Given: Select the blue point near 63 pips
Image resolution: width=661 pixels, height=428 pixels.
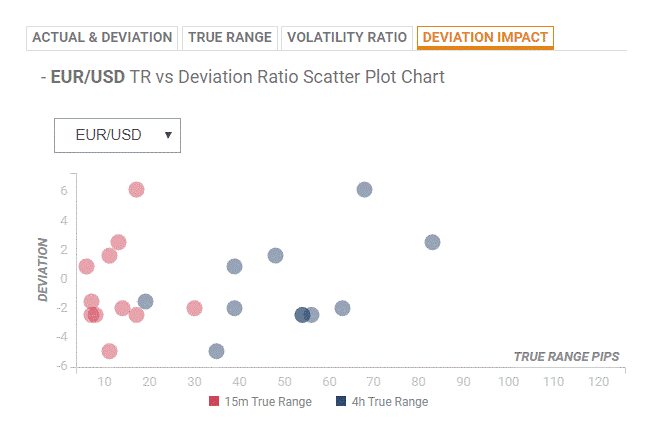Looking at the screenshot, I should [342, 308].
